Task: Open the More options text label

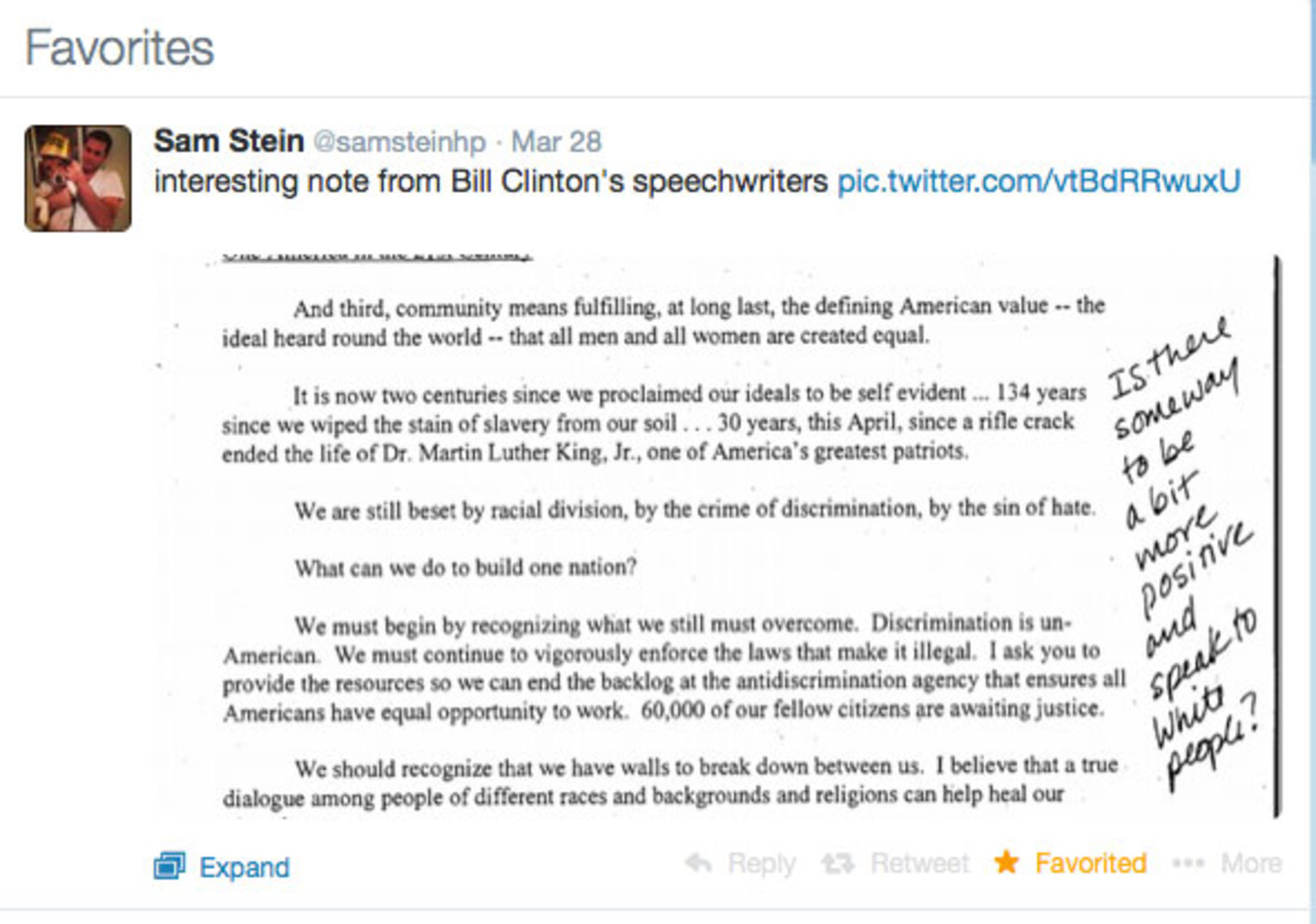Action: (1251, 863)
